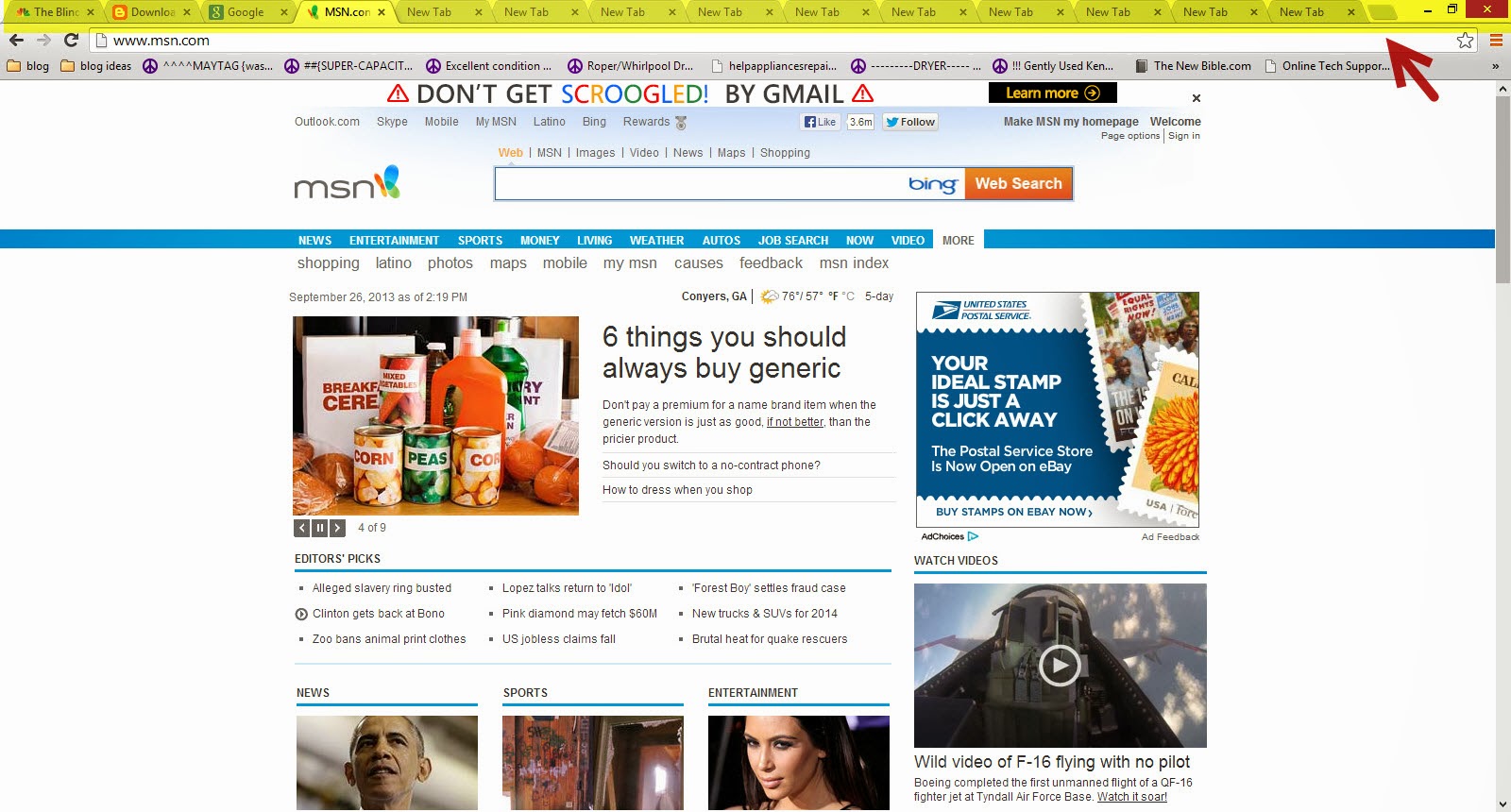Viewport: 1511px width, 812px height.
Task: Pause the headline slideshow
Action: [x=319, y=528]
